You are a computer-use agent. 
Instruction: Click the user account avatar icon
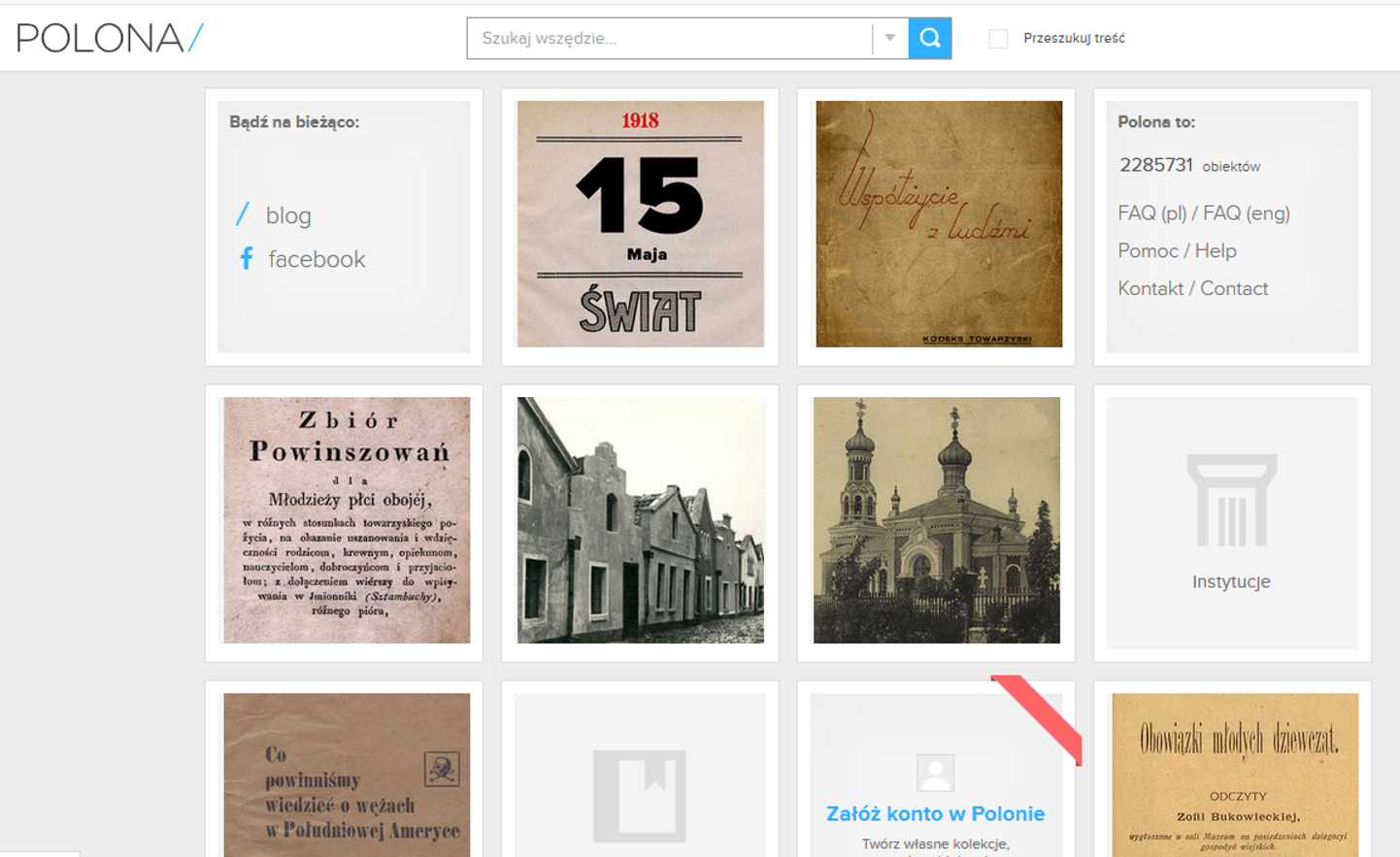(x=936, y=773)
